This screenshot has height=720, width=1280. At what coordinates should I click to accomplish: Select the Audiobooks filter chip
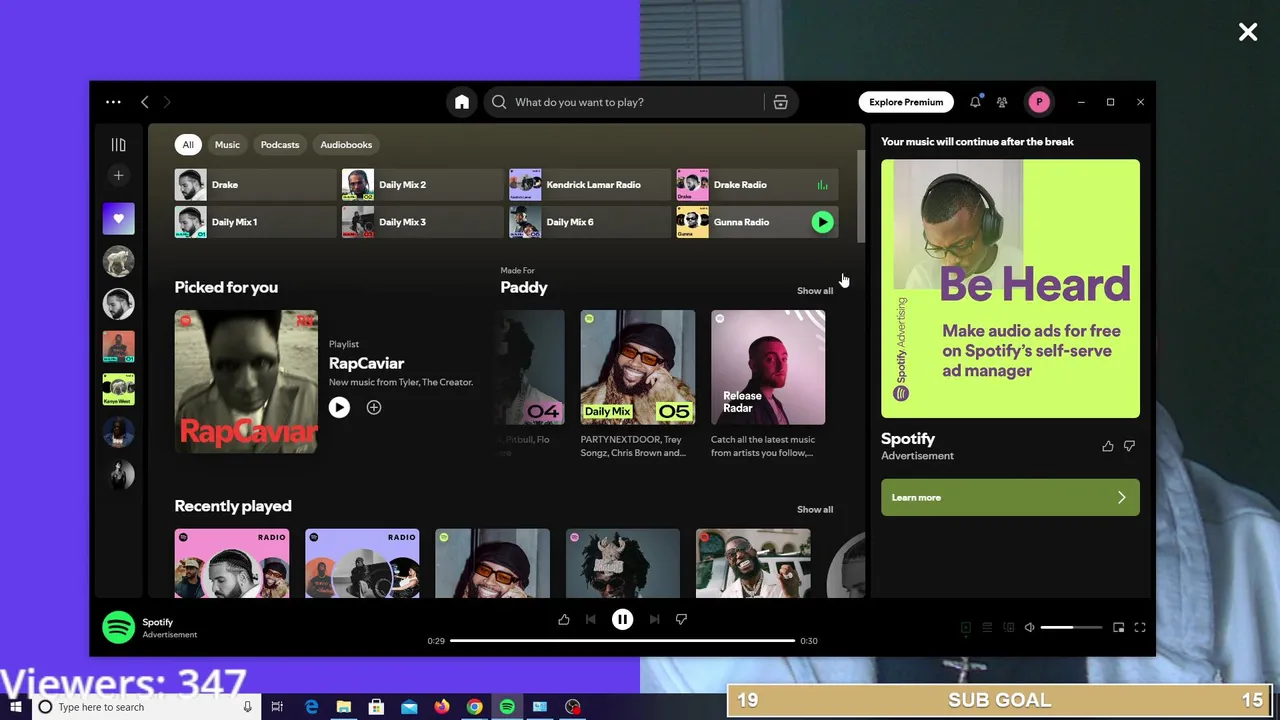(x=346, y=145)
